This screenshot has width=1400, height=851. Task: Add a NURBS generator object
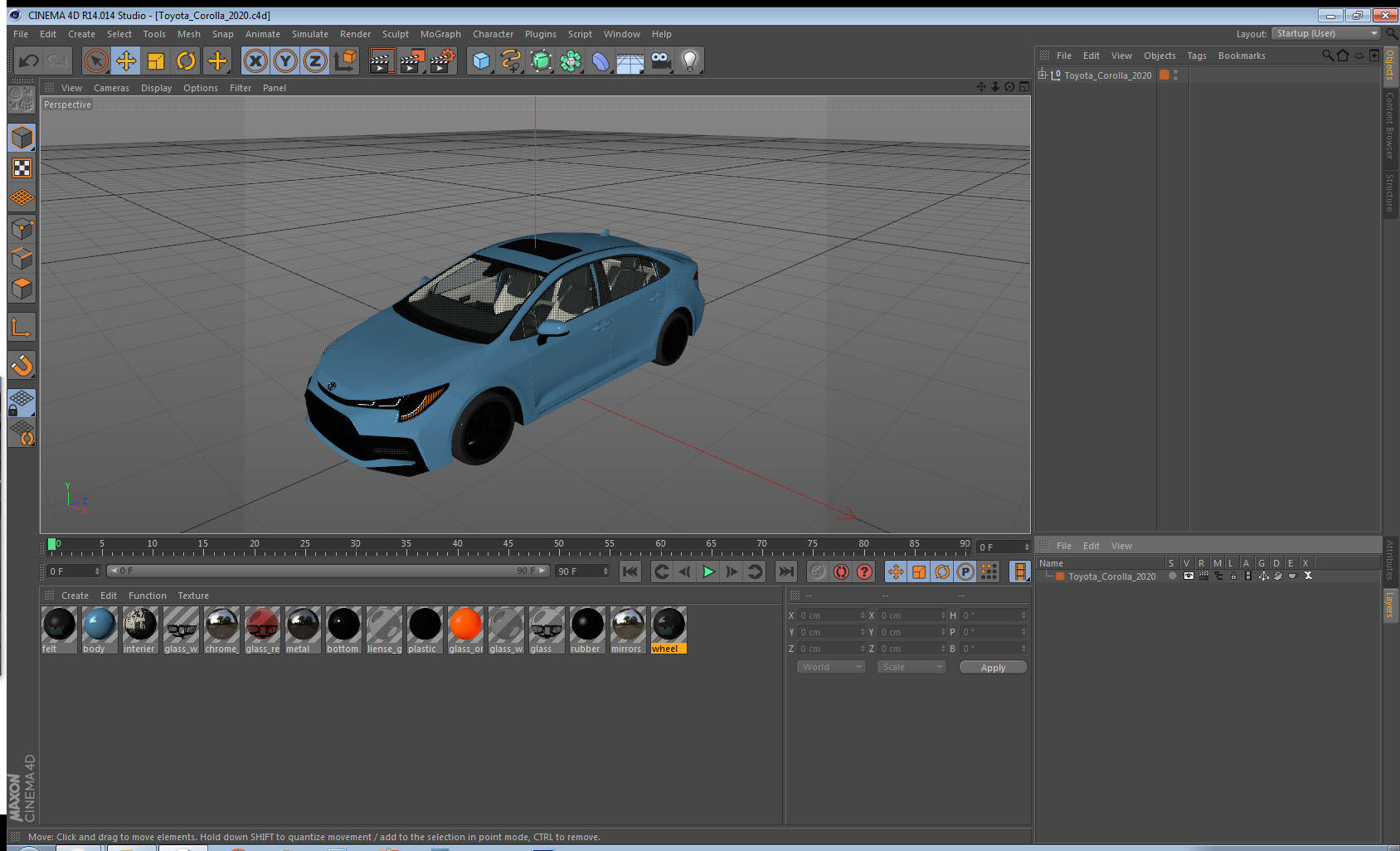[541, 61]
